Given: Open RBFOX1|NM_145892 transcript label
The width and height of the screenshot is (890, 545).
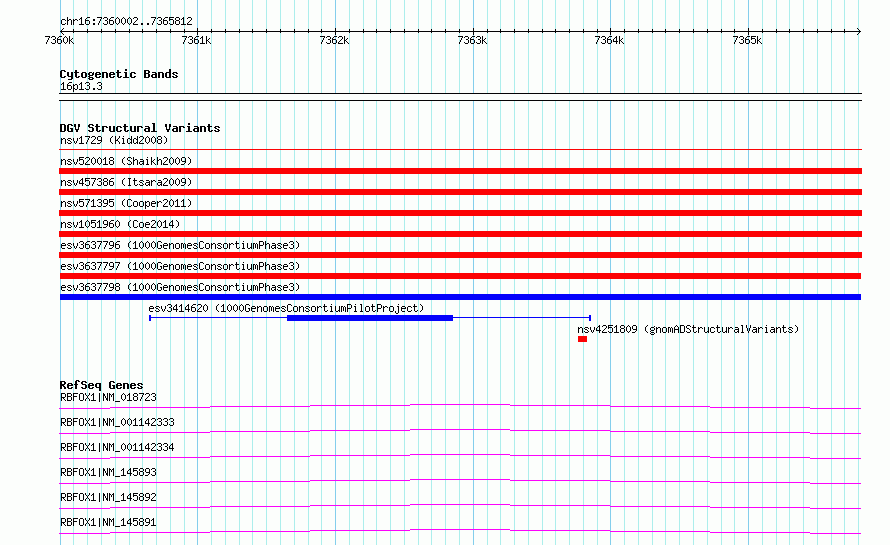Looking at the screenshot, I should [108, 497].
